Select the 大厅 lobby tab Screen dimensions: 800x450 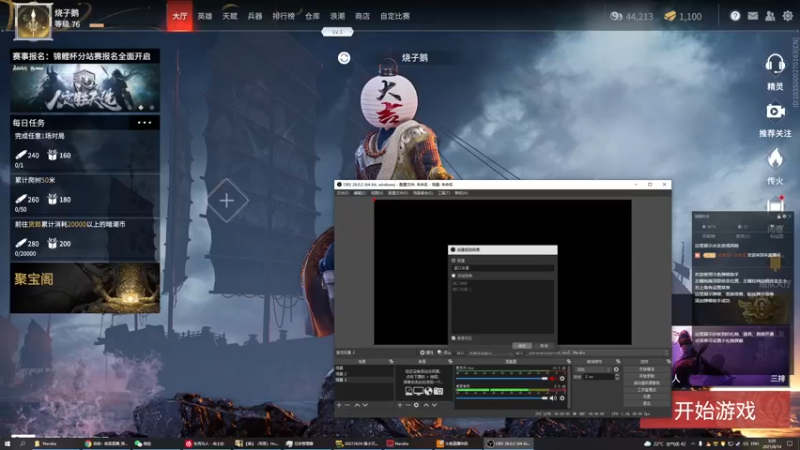(180, 16)
